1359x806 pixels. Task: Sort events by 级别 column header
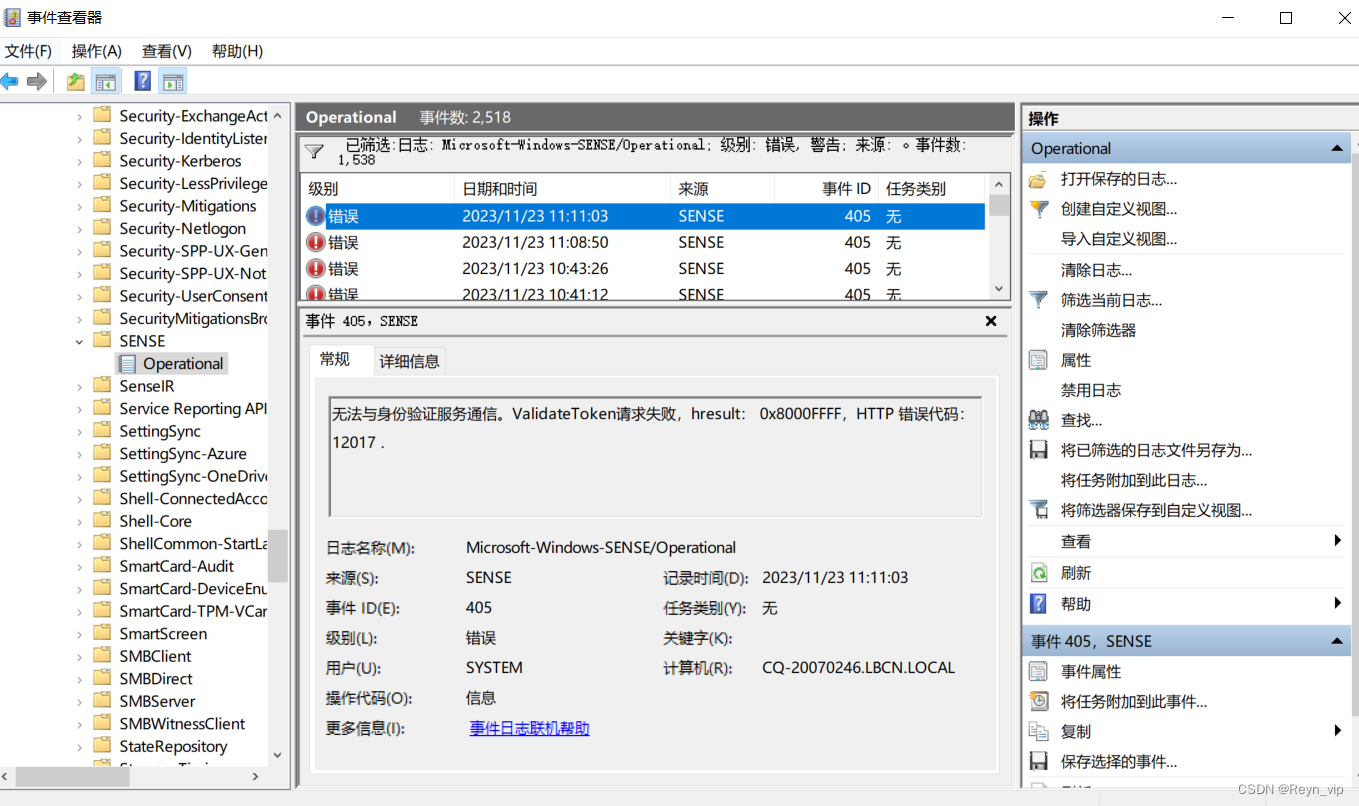point(377,188)
